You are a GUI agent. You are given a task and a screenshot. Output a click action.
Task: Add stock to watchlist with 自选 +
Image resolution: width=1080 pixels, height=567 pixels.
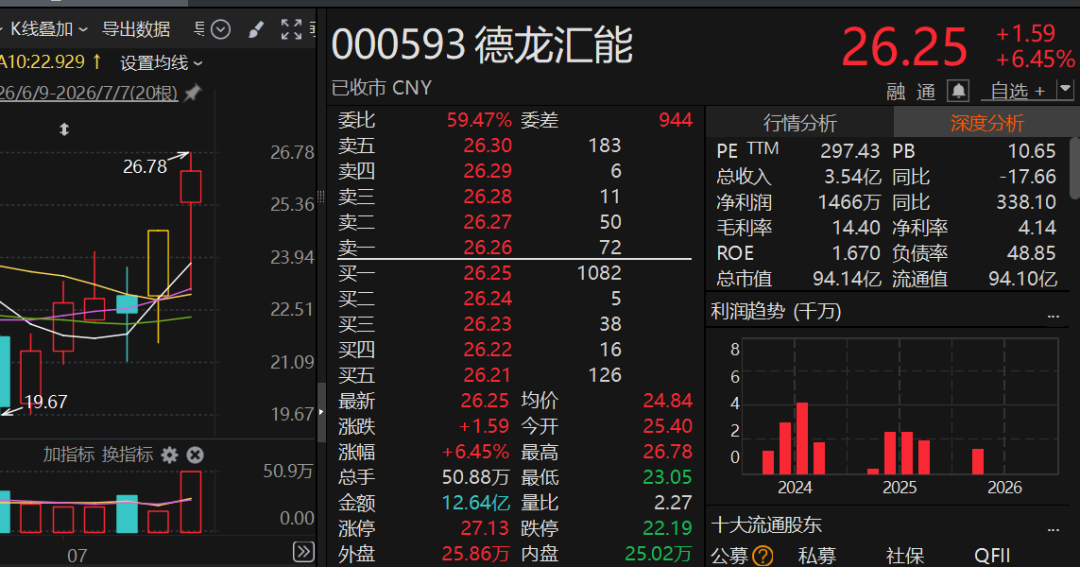pyautogui.click(x=1017, y=91)
